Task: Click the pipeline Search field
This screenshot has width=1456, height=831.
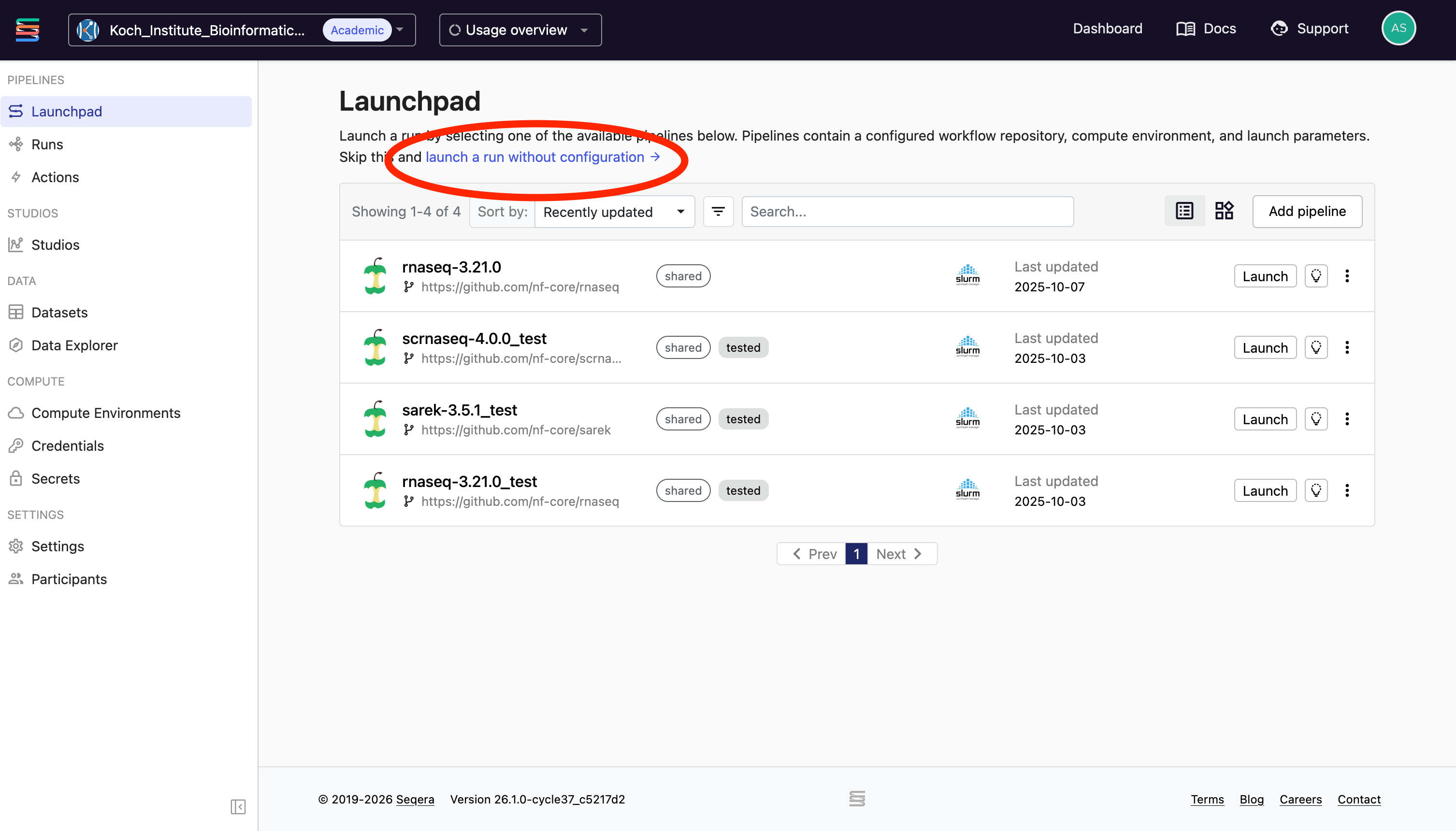Action: click(x=907, y=212)
